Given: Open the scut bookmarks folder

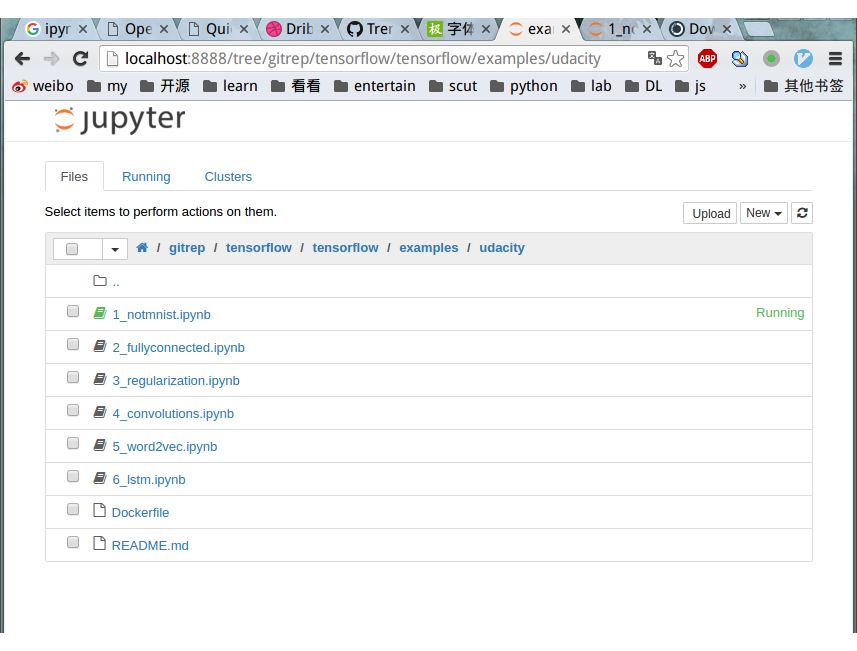Looking at the screenshot, I should [x=453, y=86].
